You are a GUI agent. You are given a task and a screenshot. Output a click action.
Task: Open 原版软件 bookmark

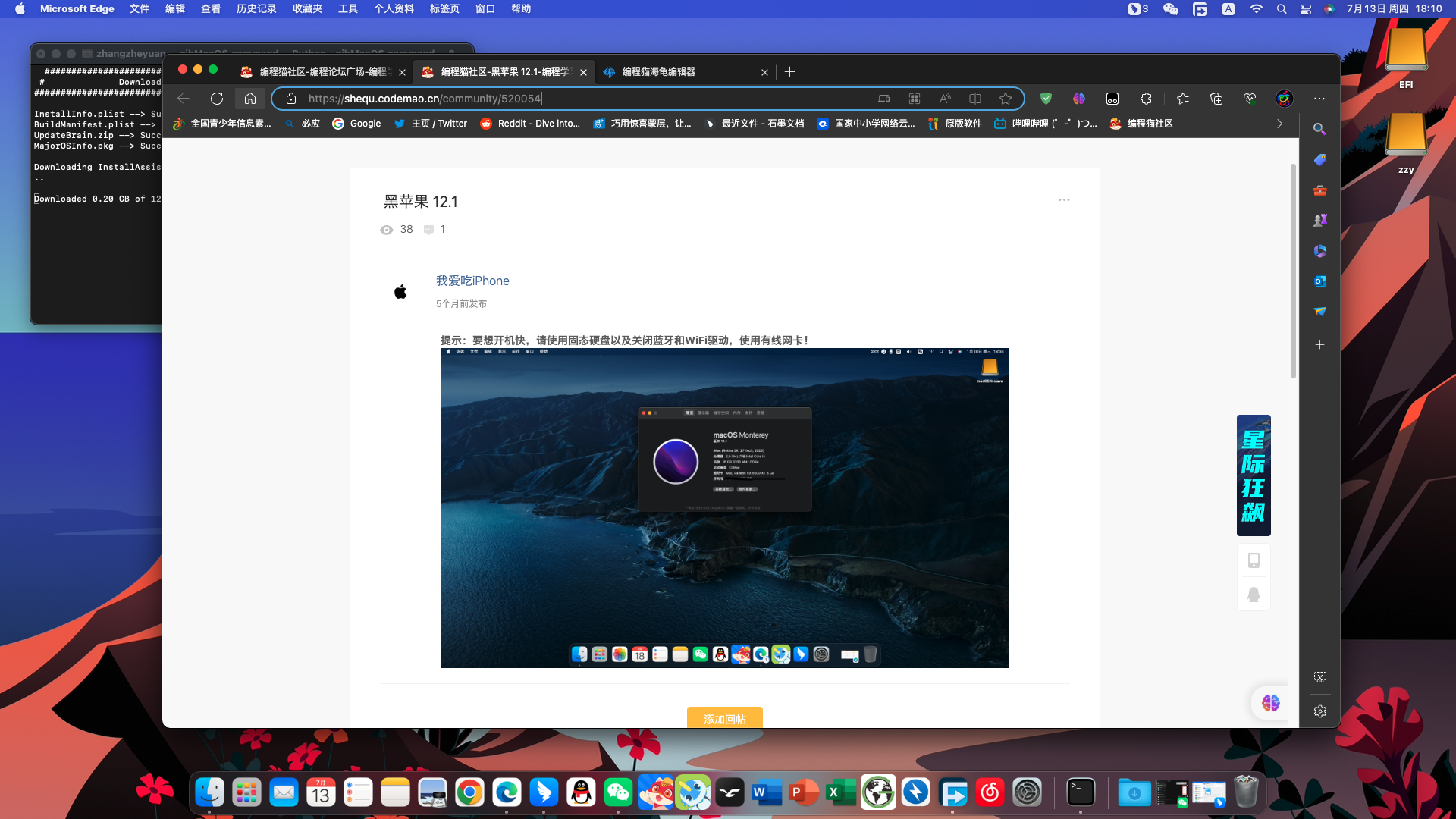[955, 124]
